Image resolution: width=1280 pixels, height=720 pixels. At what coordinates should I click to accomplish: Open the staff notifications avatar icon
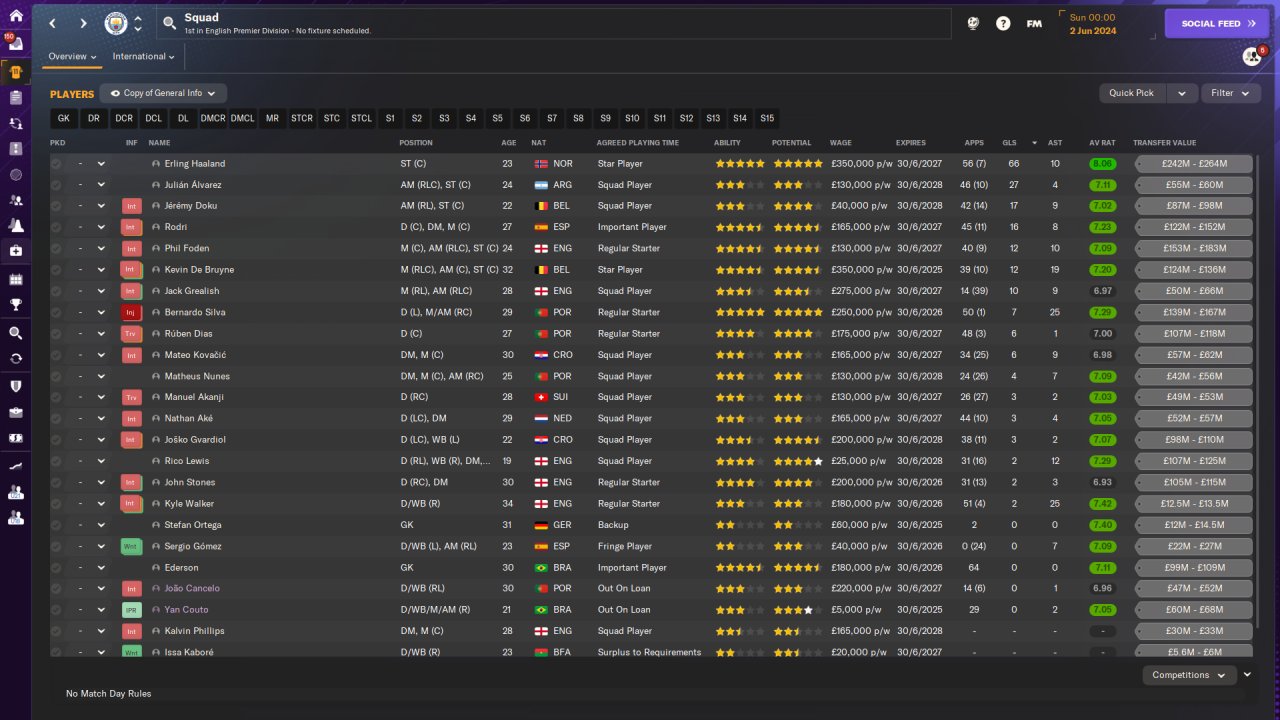point(1251,56)
